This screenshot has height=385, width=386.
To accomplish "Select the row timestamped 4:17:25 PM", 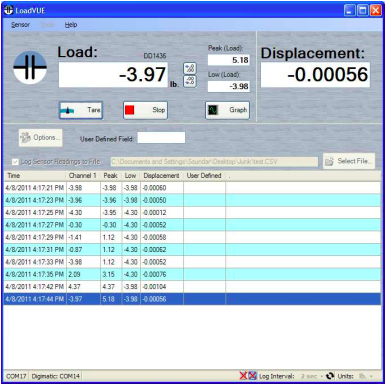I will [x=192, y=213].
